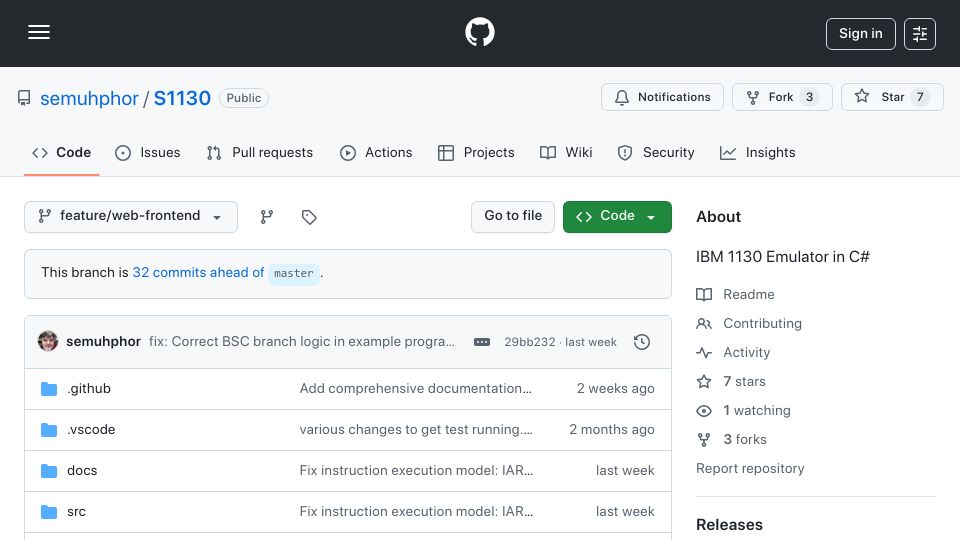Open the 32 commits ahead of link
The image size is (960, 540).
pos(198,272)
